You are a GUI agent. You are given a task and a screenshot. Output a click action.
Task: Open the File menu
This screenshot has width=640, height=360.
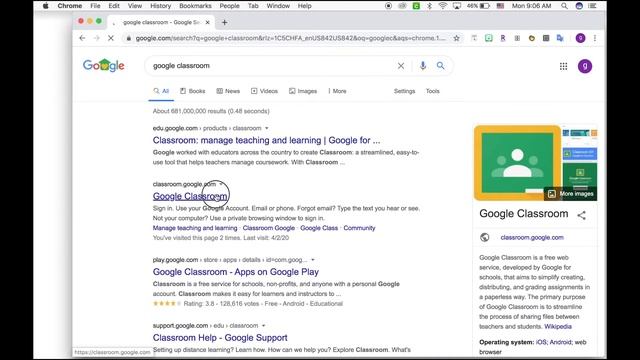point(95,6)
